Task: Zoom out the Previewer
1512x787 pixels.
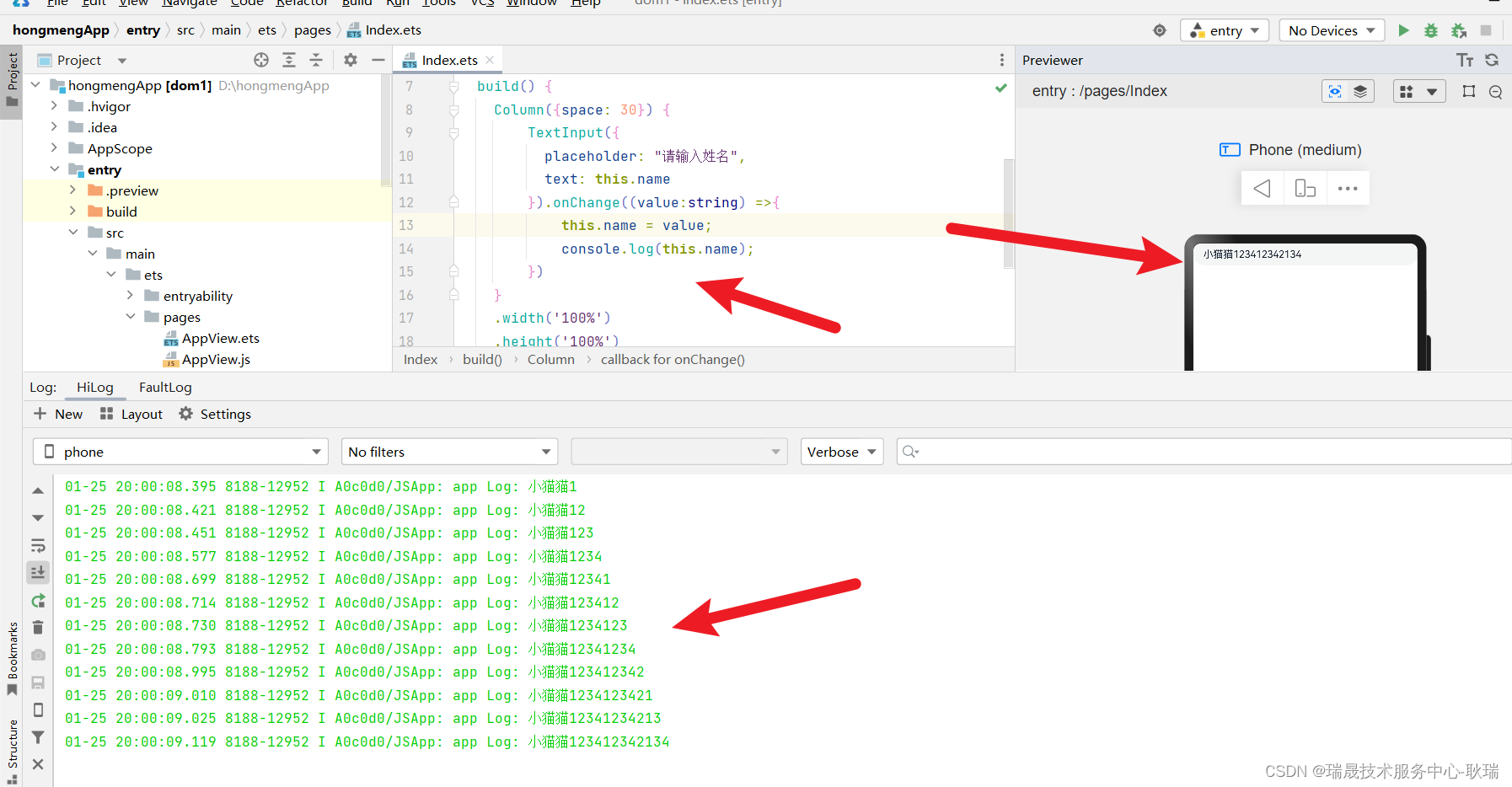Action: [x=1496, y=92]
